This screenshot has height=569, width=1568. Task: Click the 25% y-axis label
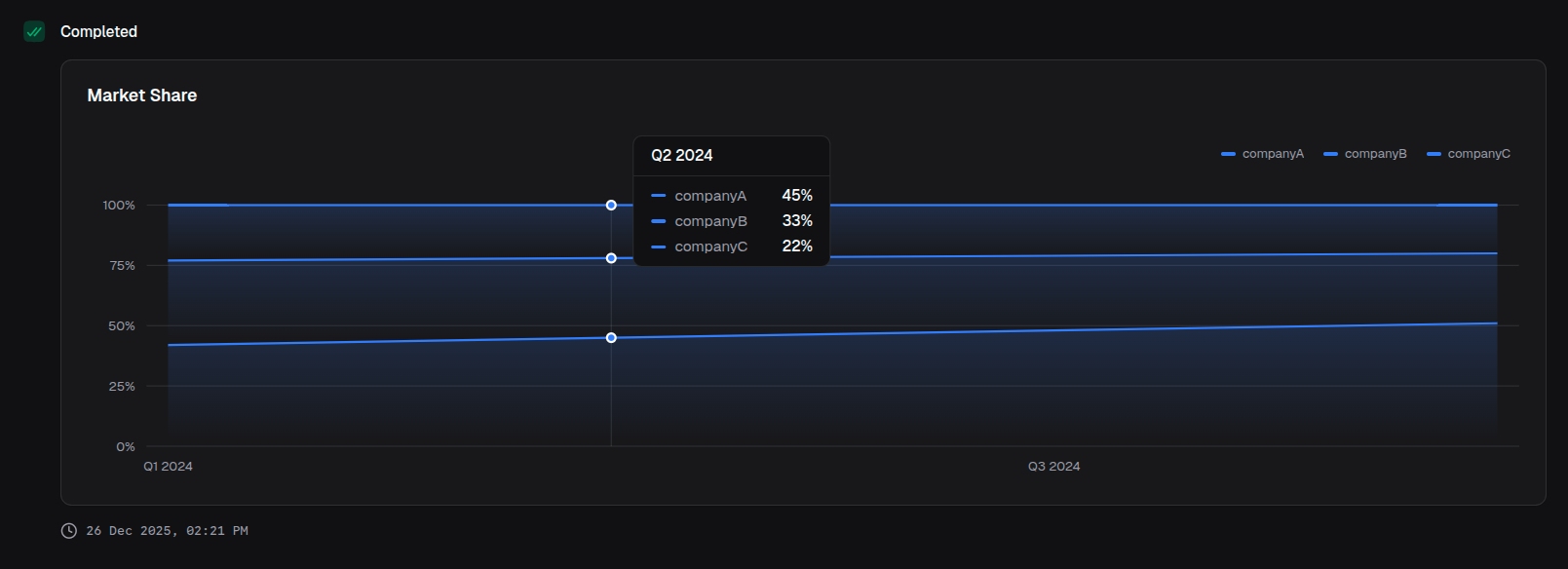pos(122,387)
